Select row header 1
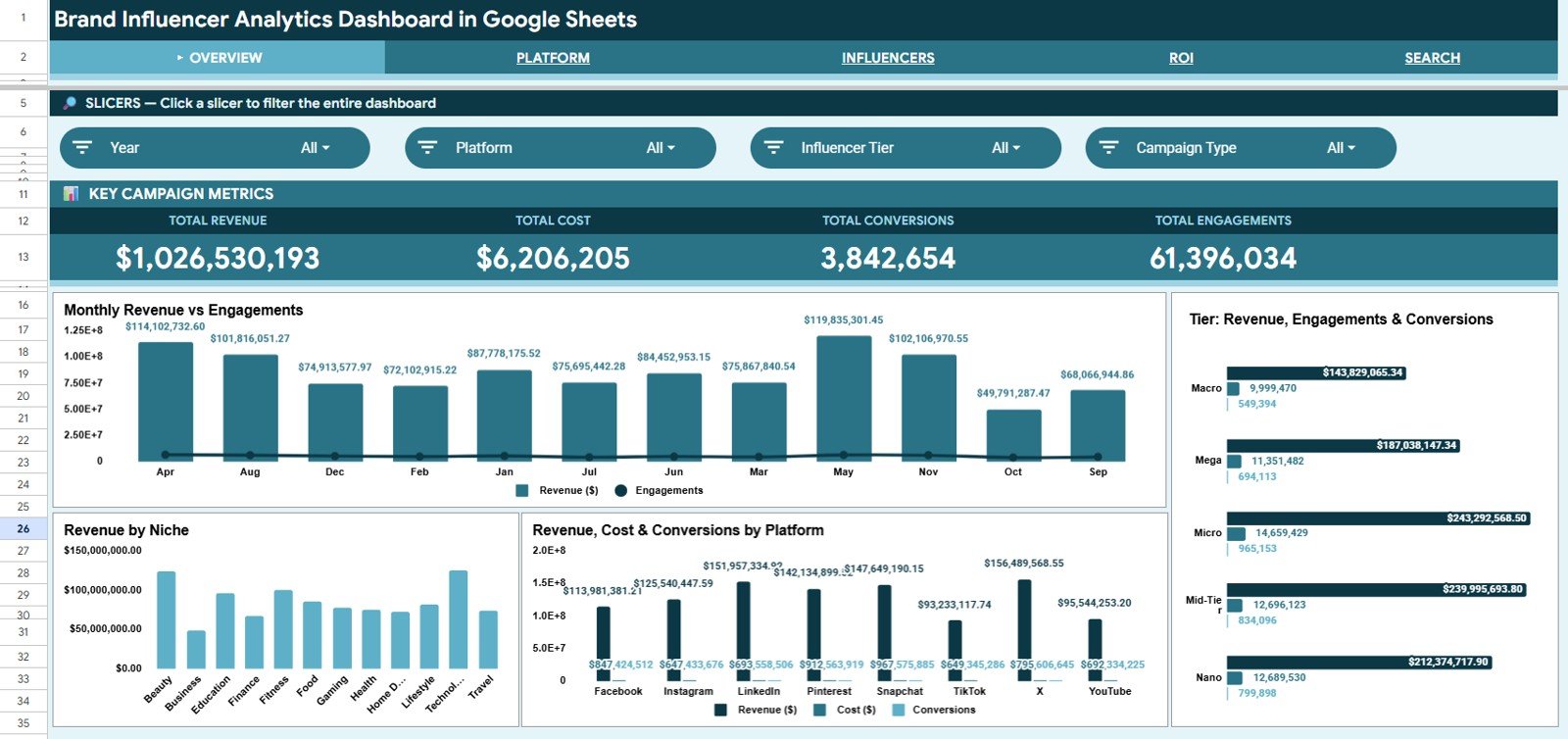This screenshot has height=739, width=1568. pyautogui.click(x=24, y=18)
